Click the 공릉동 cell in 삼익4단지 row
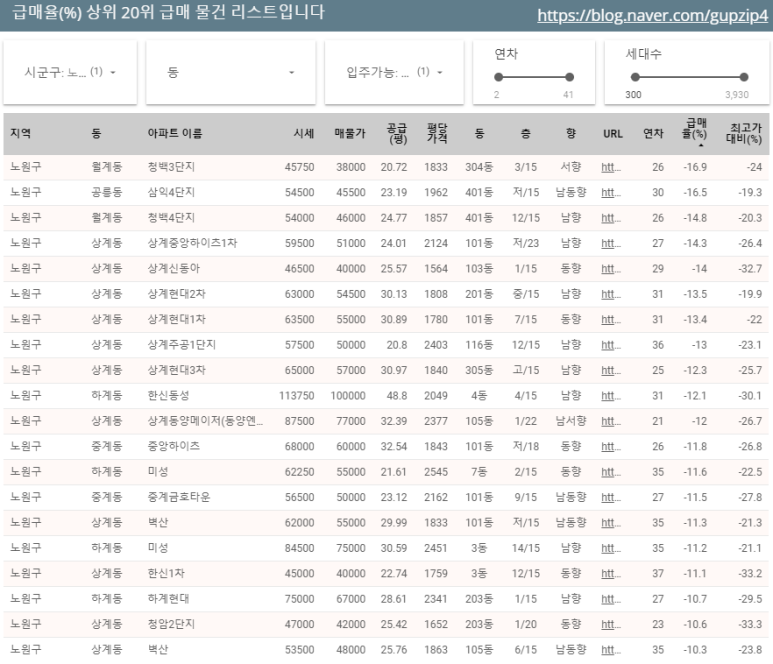Viewport: 773px width, 664px height. tap(106, 192)
